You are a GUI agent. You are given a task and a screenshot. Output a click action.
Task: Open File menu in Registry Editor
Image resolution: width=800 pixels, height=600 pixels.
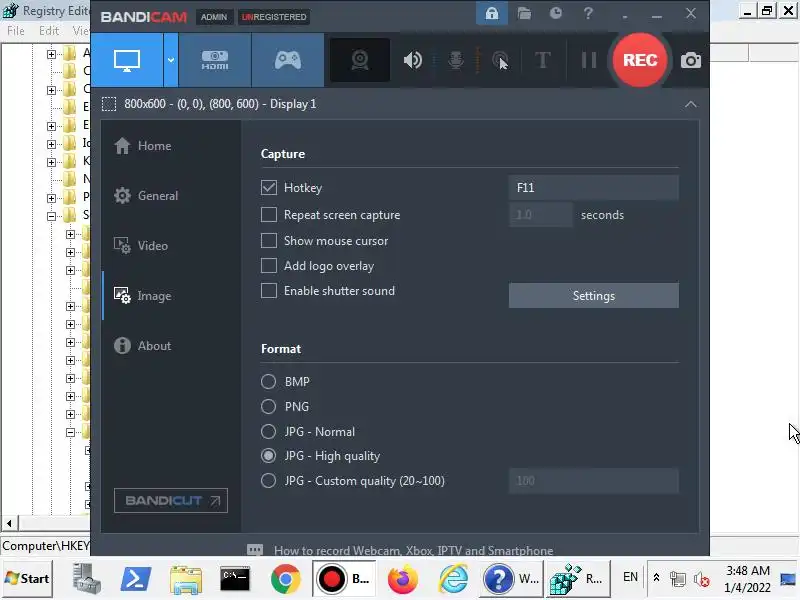[15, 31]
